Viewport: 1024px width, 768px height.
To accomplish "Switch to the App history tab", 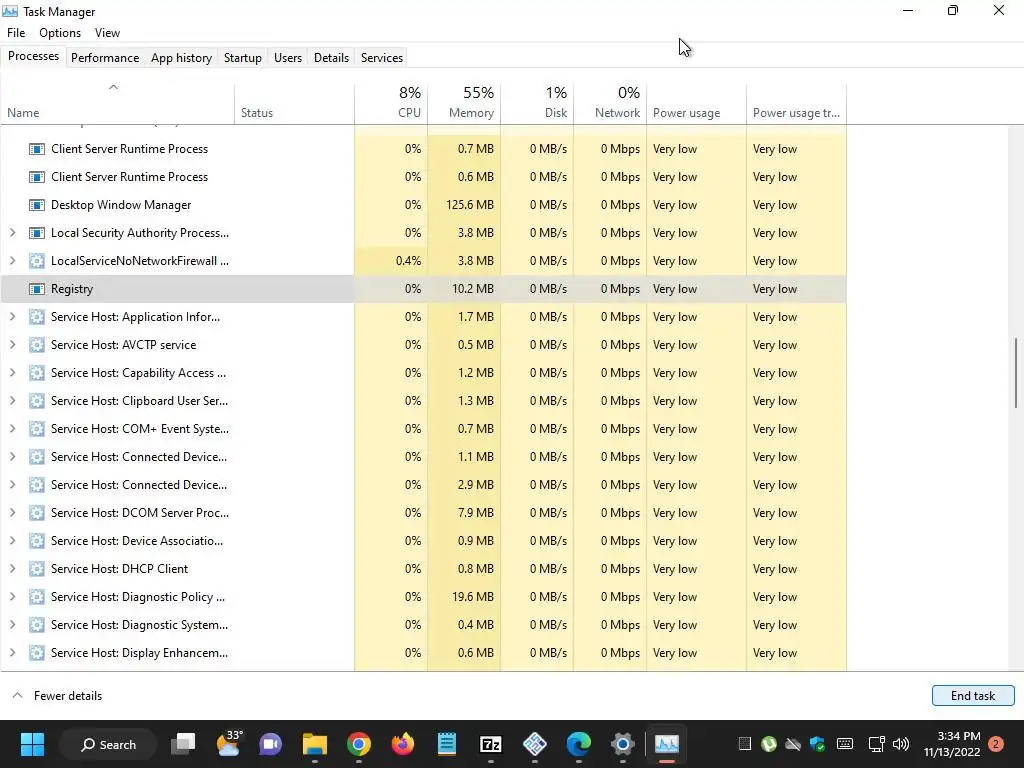I will (182, 57).
